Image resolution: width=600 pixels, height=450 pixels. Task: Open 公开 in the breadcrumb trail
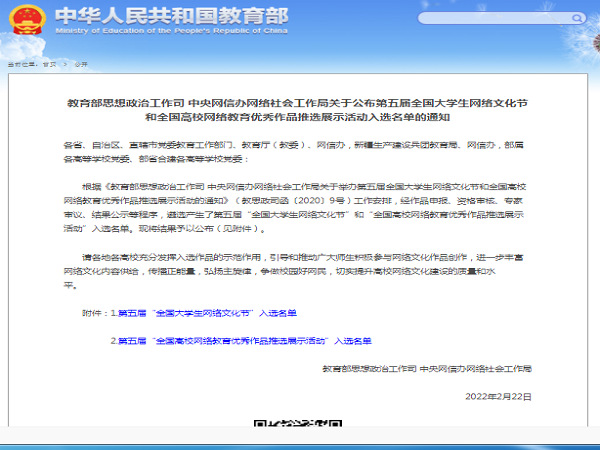click(x=81, y=62)
